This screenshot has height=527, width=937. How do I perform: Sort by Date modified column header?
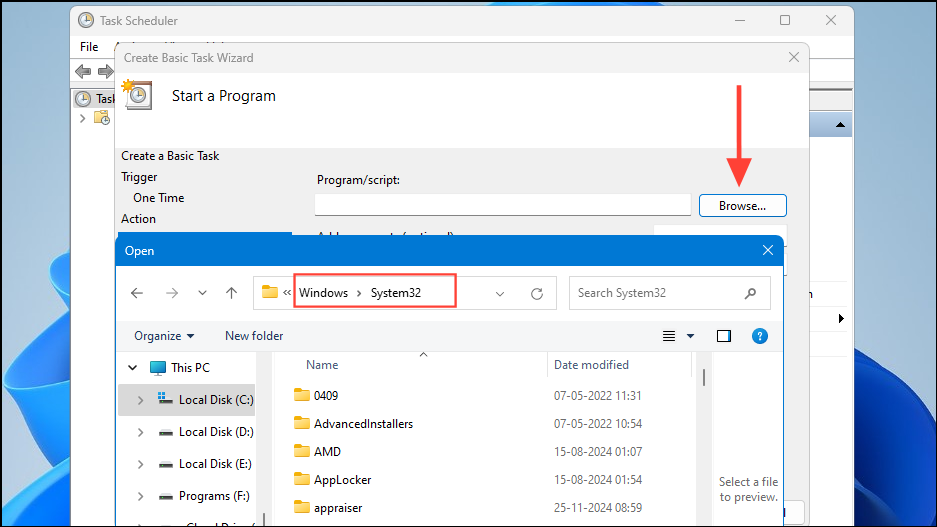591,364
